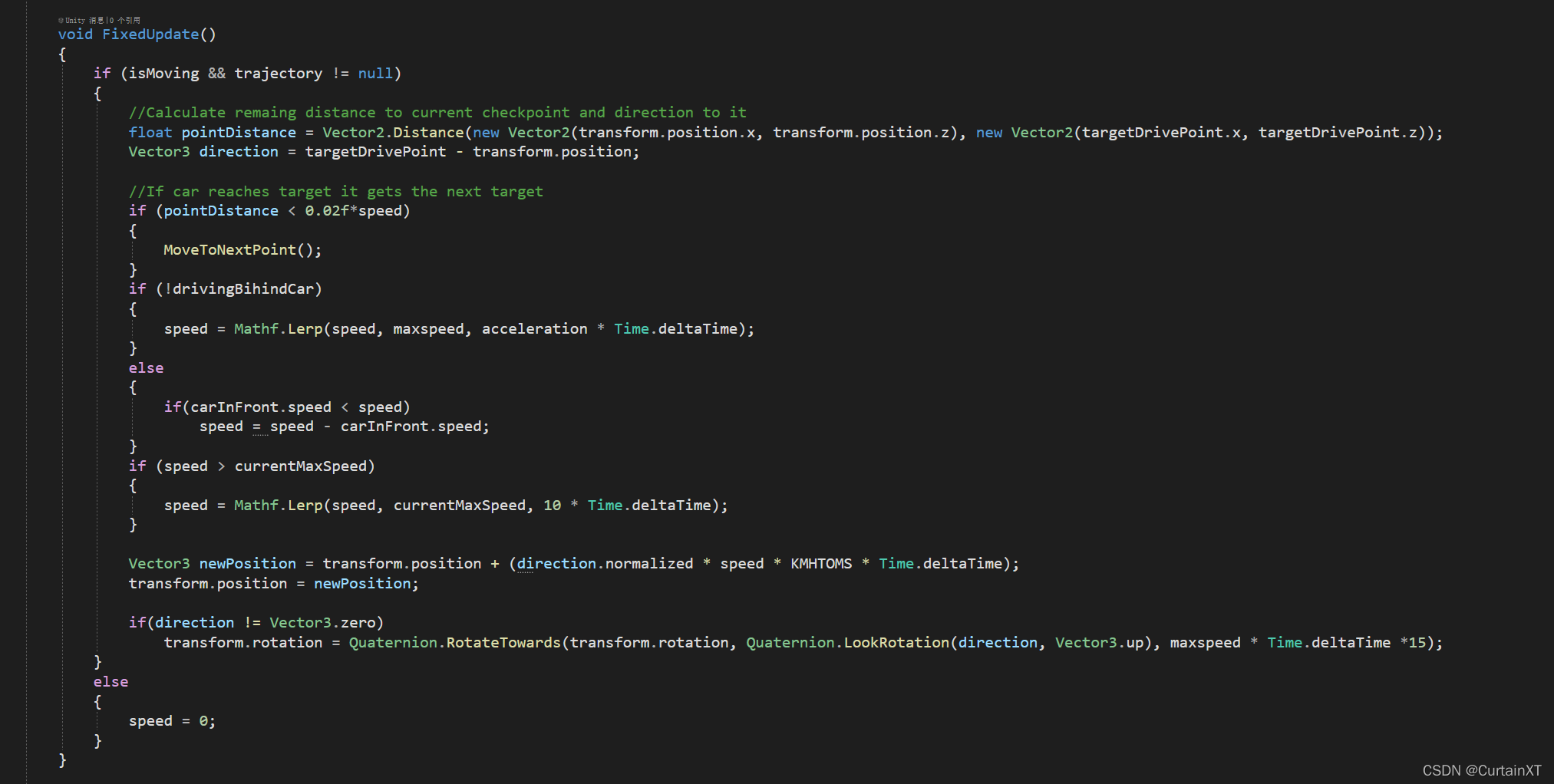Click the Quaternion.RotateTowards call

pyautogui.click(x=454, y=642)
